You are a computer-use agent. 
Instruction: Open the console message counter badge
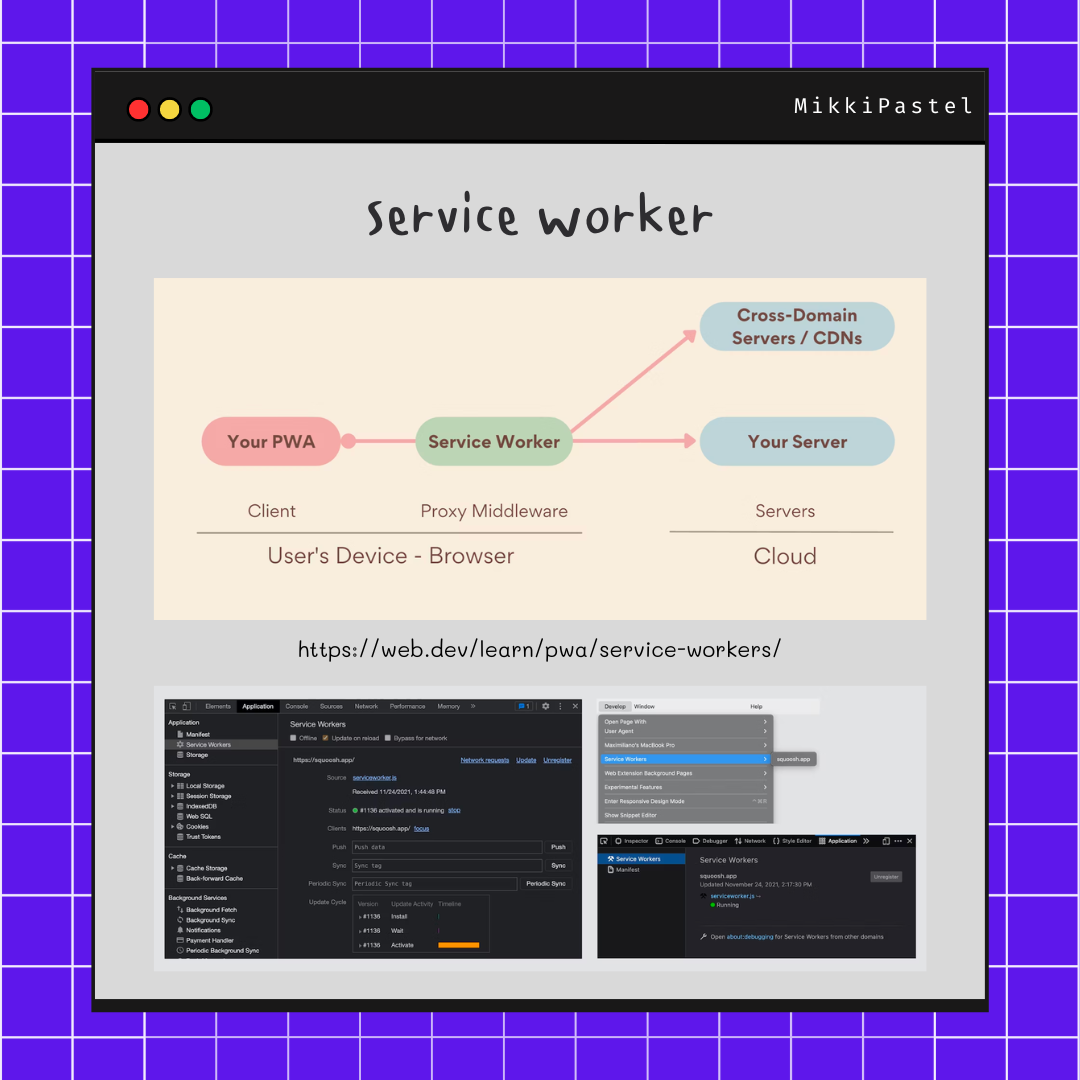click(x=524, y=706)
